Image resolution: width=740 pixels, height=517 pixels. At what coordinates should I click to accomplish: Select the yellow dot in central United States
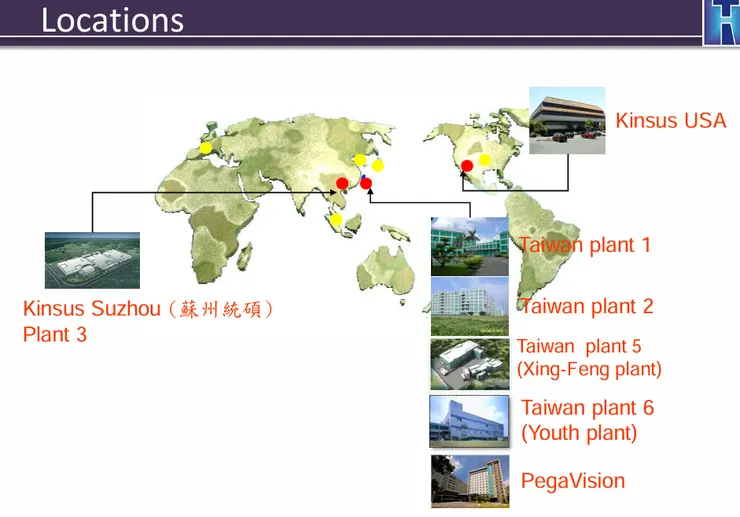[x=485, y=160]
